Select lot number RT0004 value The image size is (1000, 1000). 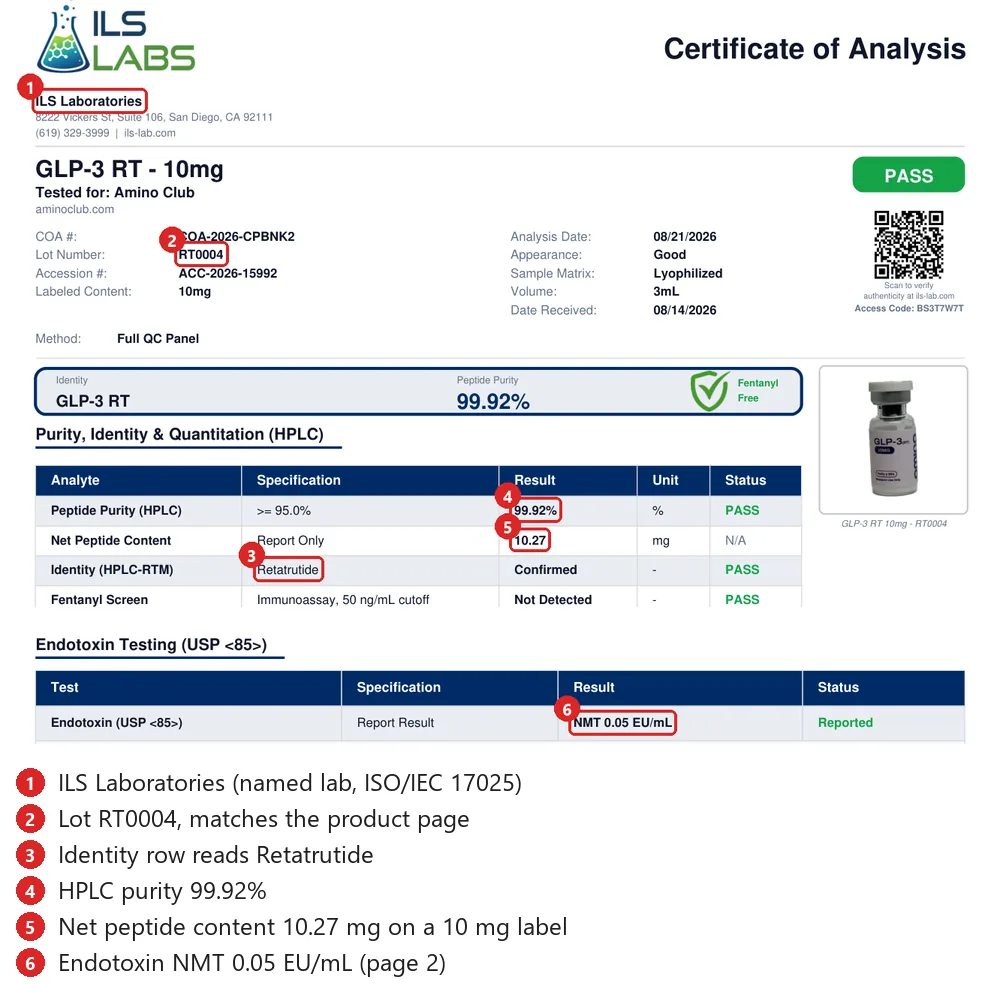pos(201,254)
